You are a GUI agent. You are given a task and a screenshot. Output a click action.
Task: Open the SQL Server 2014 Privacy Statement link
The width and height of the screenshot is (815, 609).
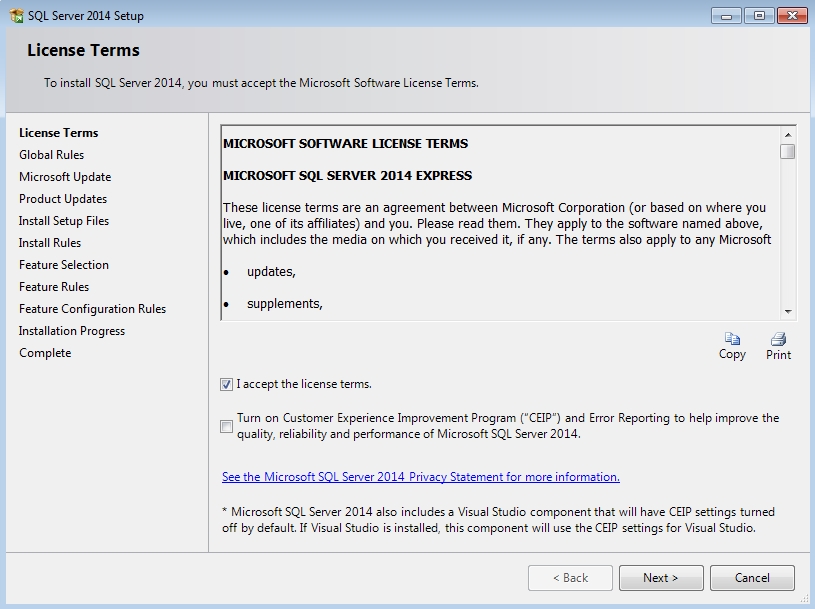(x=420, y=477)
